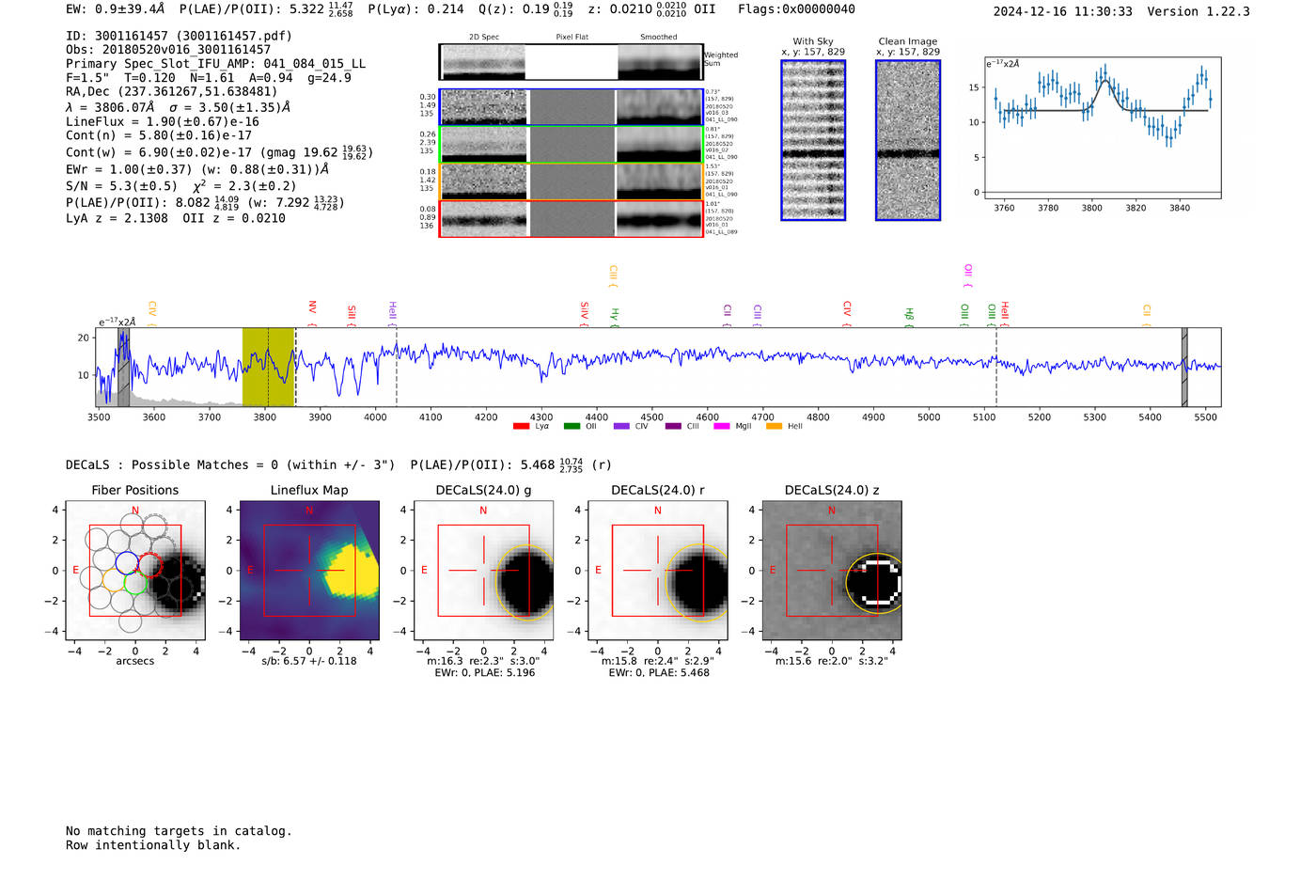Click the 2024-12-16 11:30:33 timestamp

(x=1062, y=11)
